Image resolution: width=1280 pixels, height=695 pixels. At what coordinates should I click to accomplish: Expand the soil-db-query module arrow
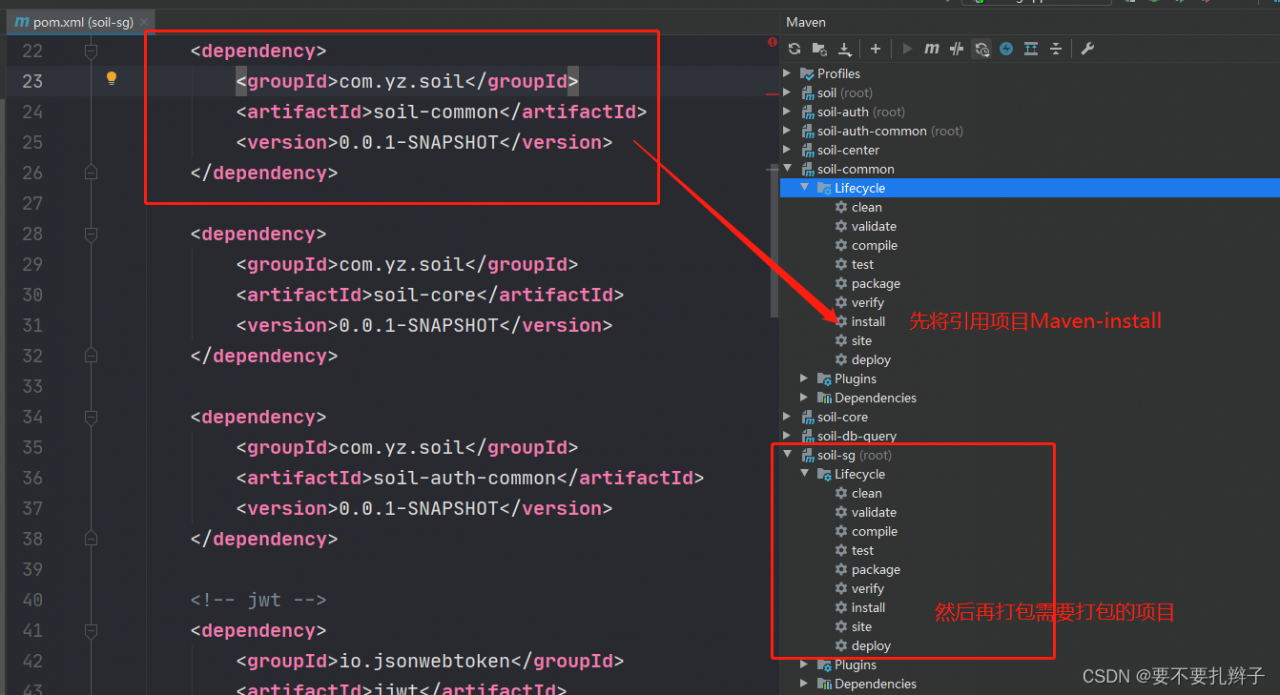coord(787,435)
